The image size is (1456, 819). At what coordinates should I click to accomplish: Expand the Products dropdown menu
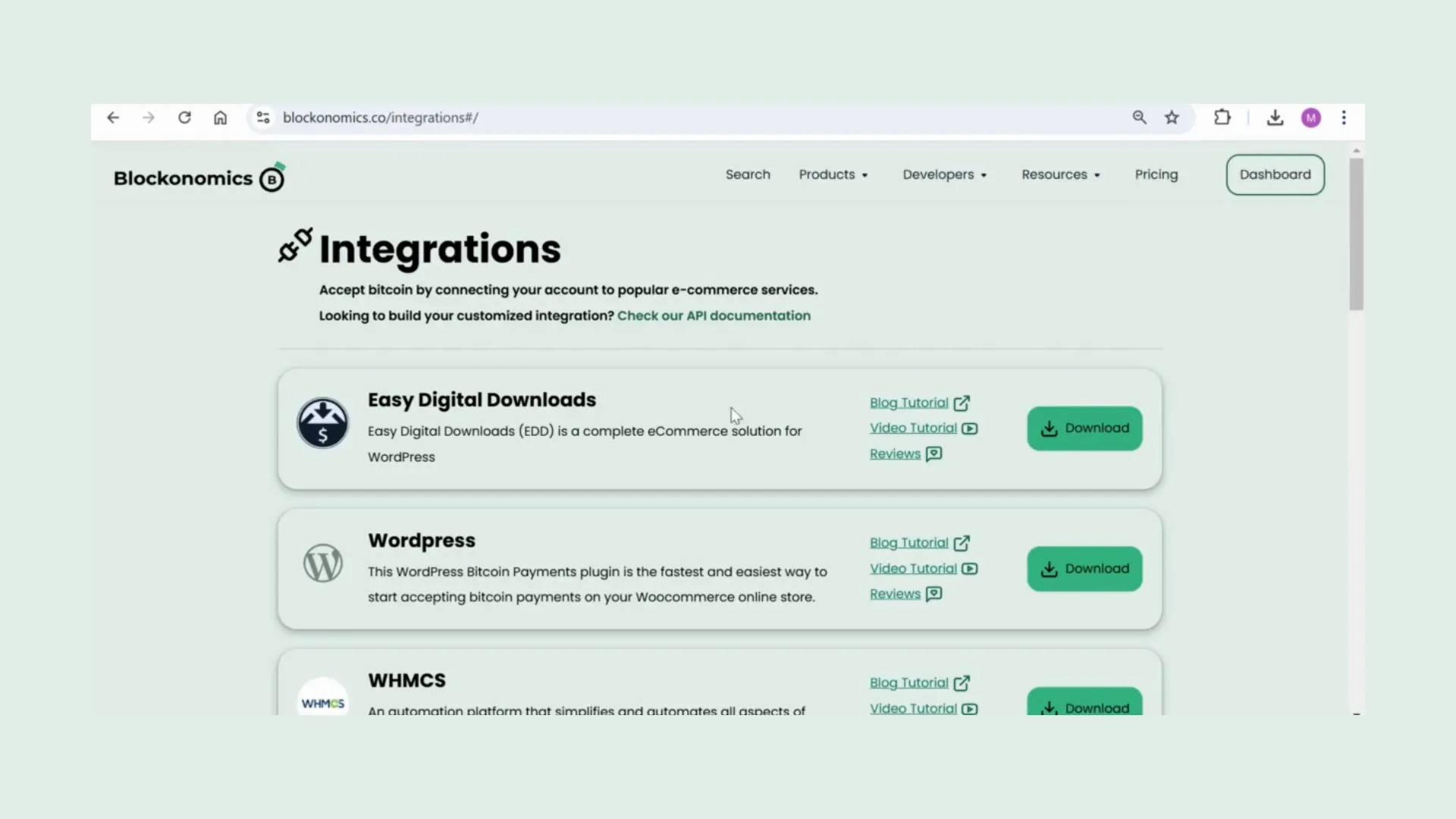click(x=833, y=174)
